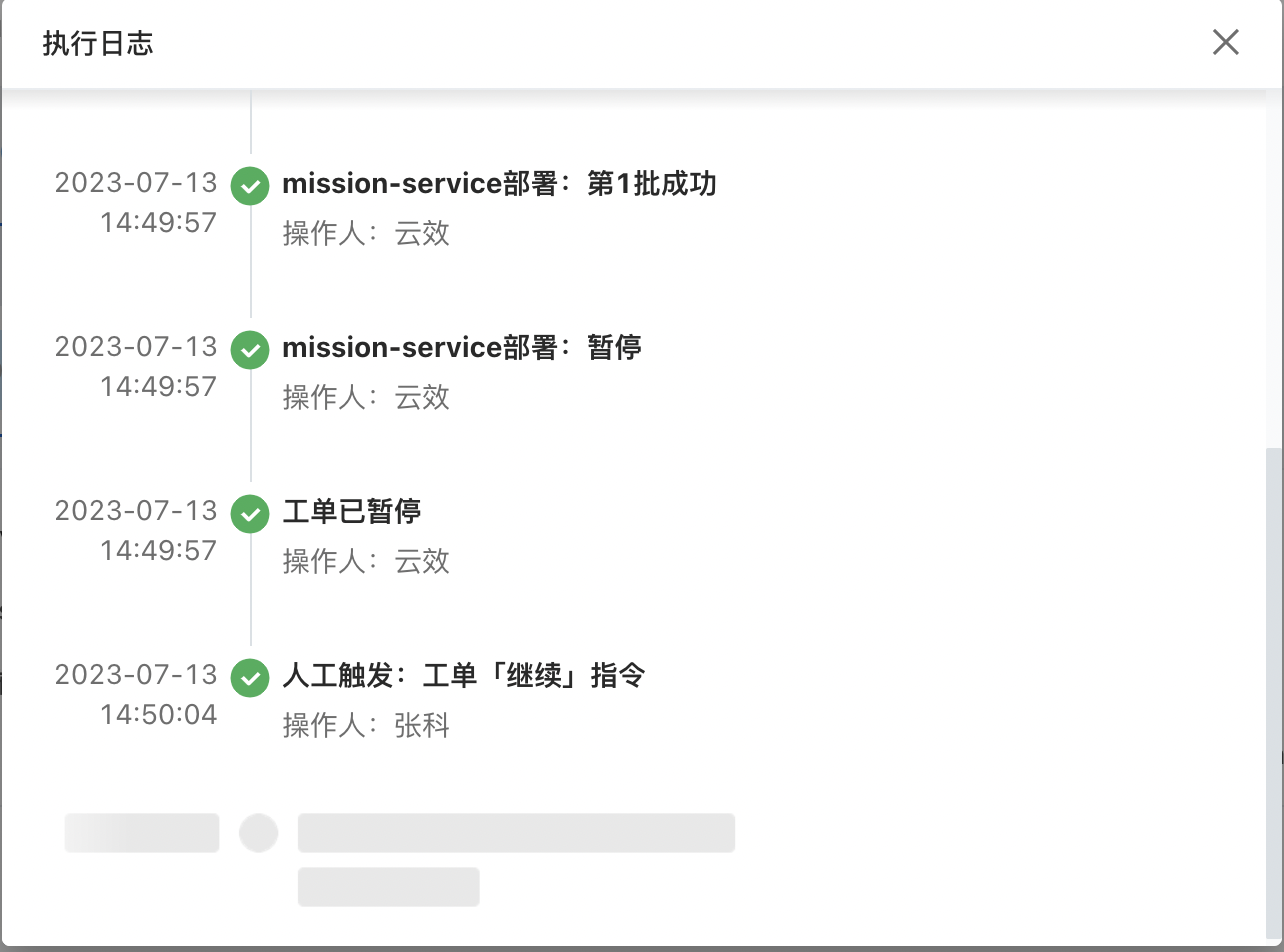Click operator 张科 in the last entry
The height and width of the screenshot is (952, 1284).
click(x=423, y=725)
